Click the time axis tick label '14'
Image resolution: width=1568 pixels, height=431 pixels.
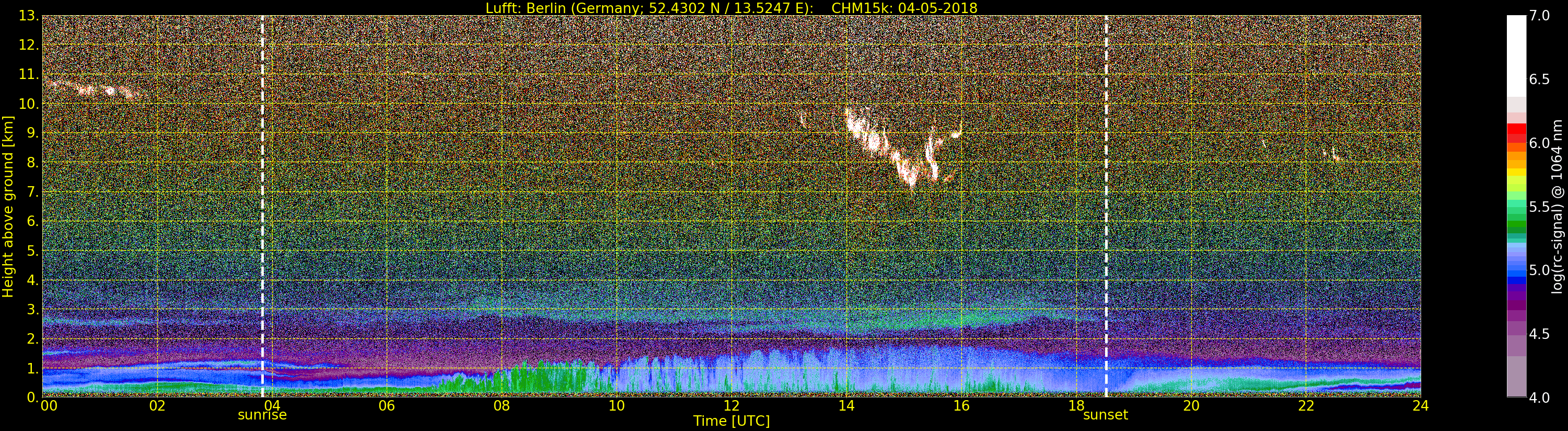tap(846, 406)
